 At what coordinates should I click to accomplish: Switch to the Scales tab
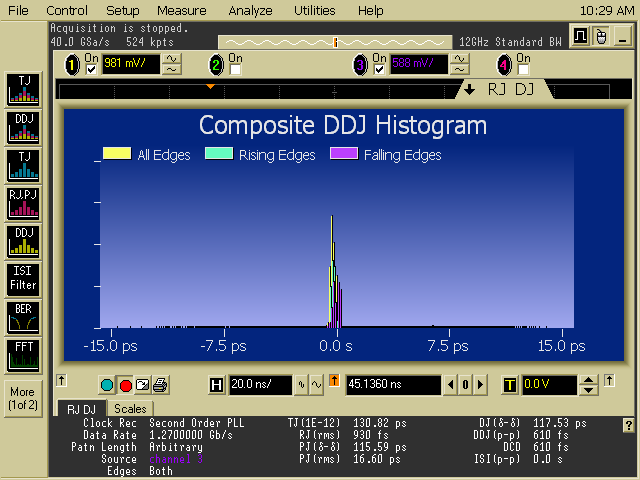click(129, 408)
